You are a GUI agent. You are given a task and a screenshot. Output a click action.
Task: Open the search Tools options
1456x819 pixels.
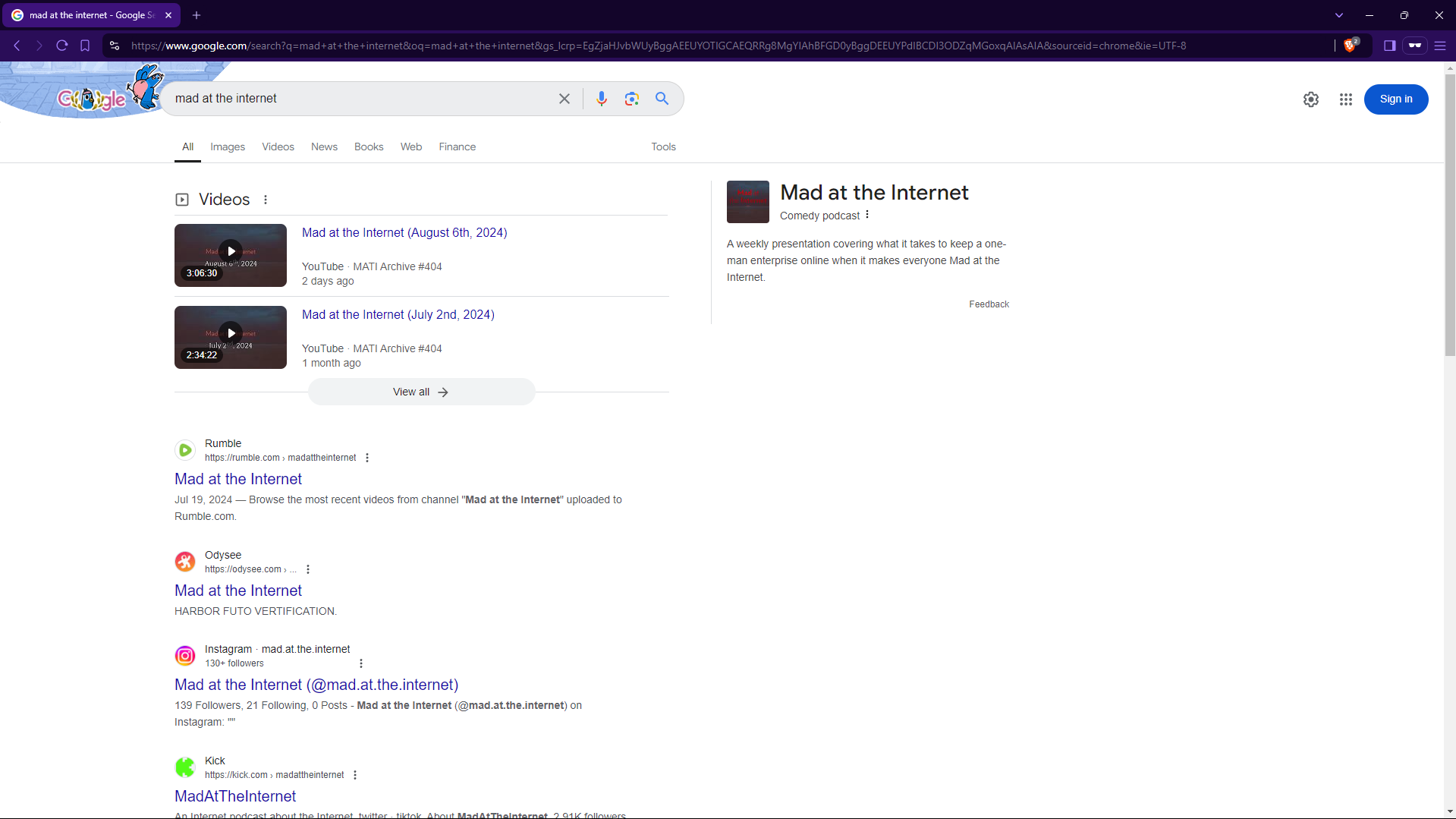point(663,146)
